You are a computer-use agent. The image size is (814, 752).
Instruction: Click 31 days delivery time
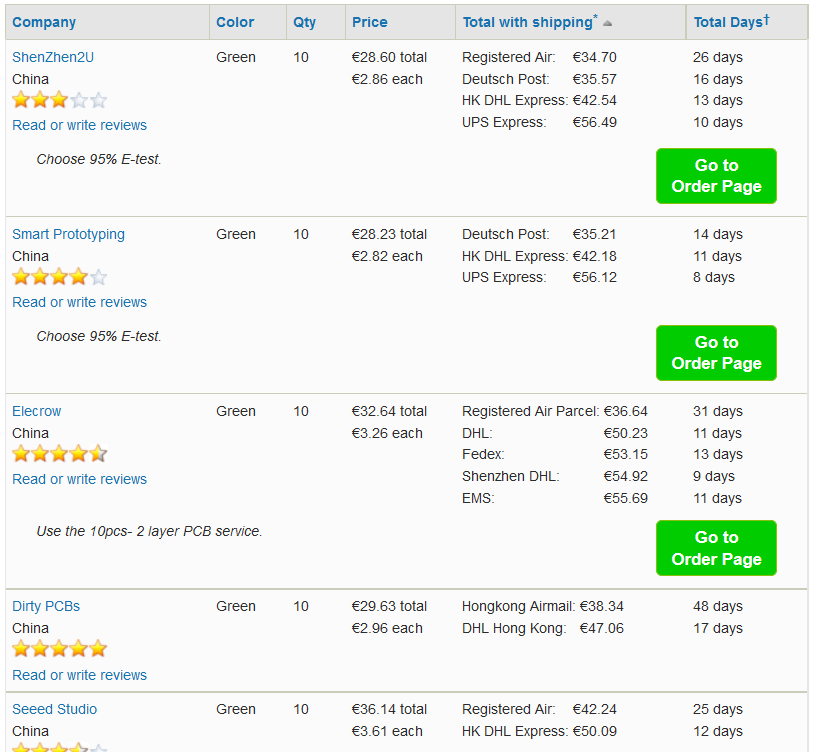click(x=718, y=411)
